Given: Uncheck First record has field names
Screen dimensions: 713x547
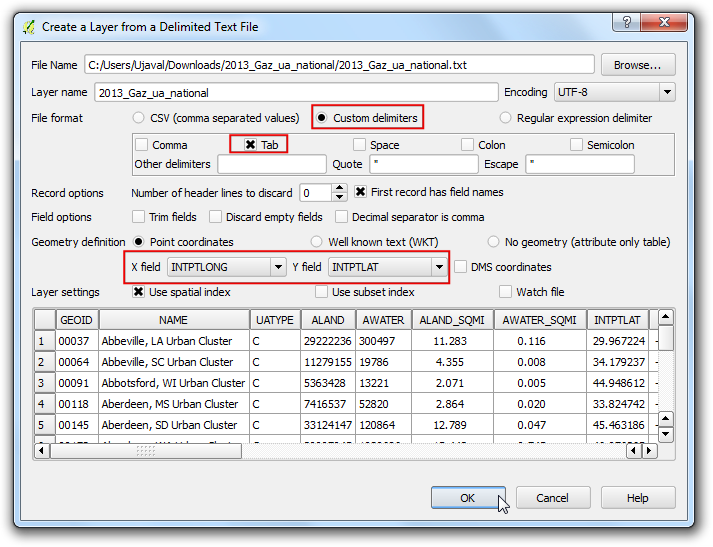Looking at the screenshot, I should [x=360, y=192].
